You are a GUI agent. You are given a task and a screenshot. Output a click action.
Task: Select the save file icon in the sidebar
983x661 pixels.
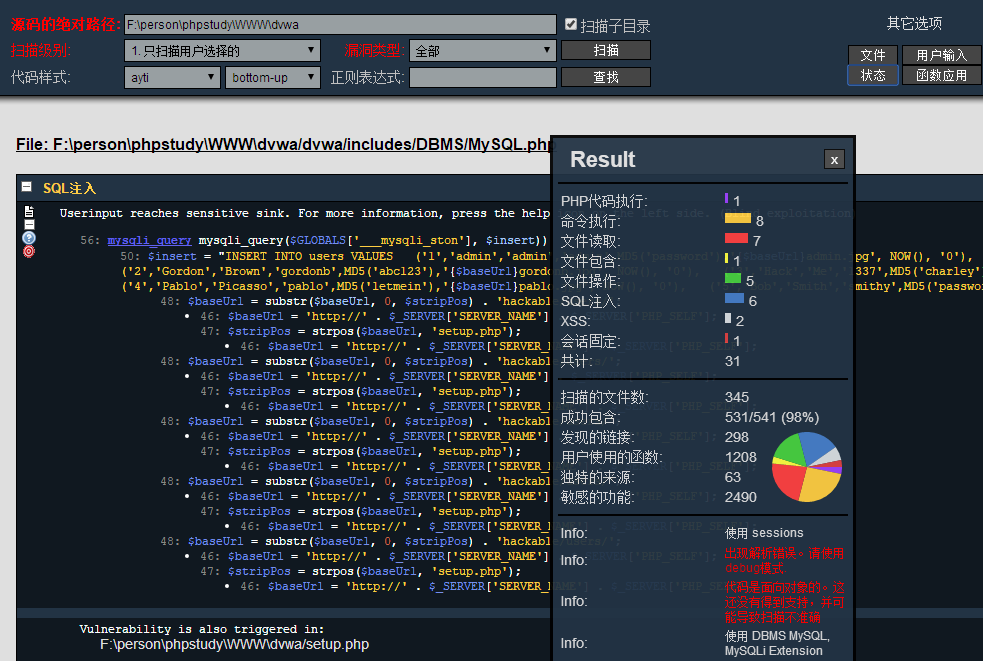coord(29,224)
